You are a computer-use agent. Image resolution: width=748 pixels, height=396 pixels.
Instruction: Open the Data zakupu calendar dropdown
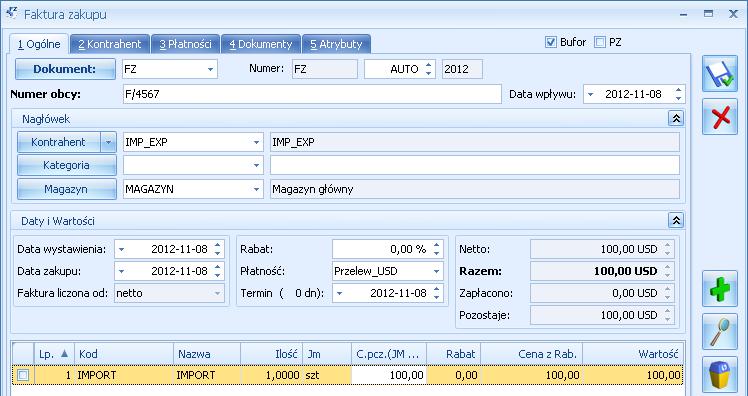coord(121,271)
